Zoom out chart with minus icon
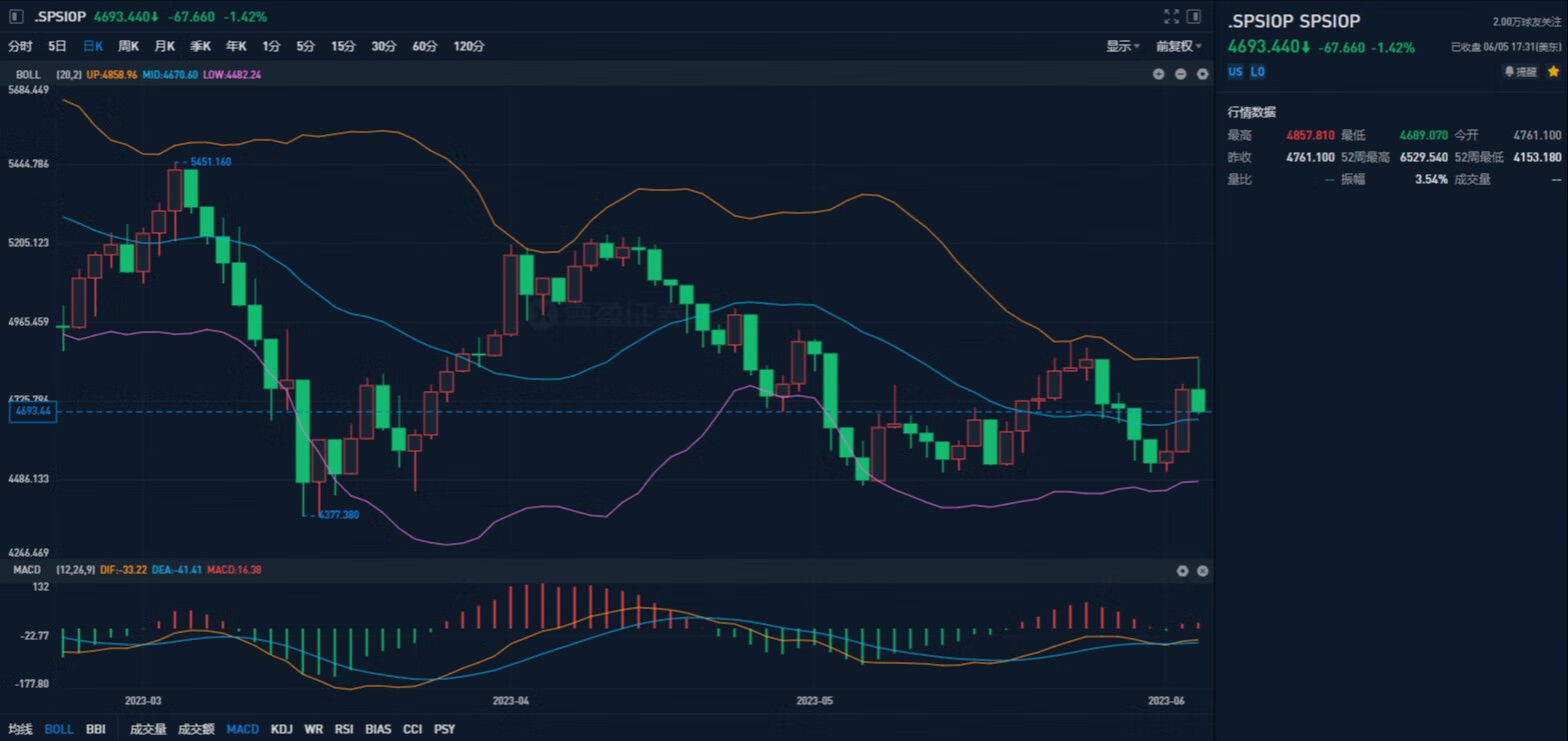This screenshot has height=741, width=1568. pyautogui.click(x=1180, y=74)
